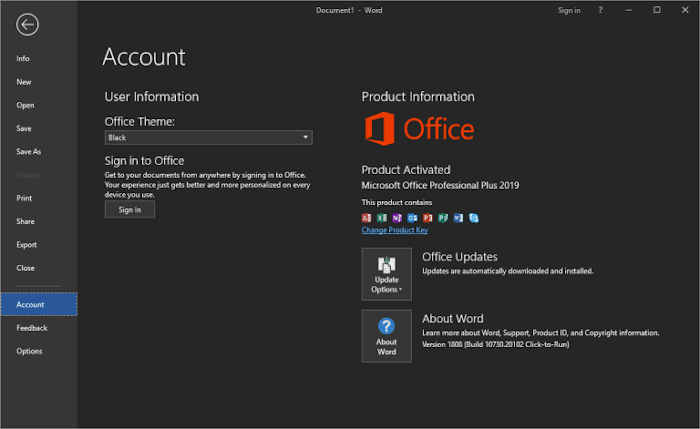Click the About Word heading text

coord(453,318)
